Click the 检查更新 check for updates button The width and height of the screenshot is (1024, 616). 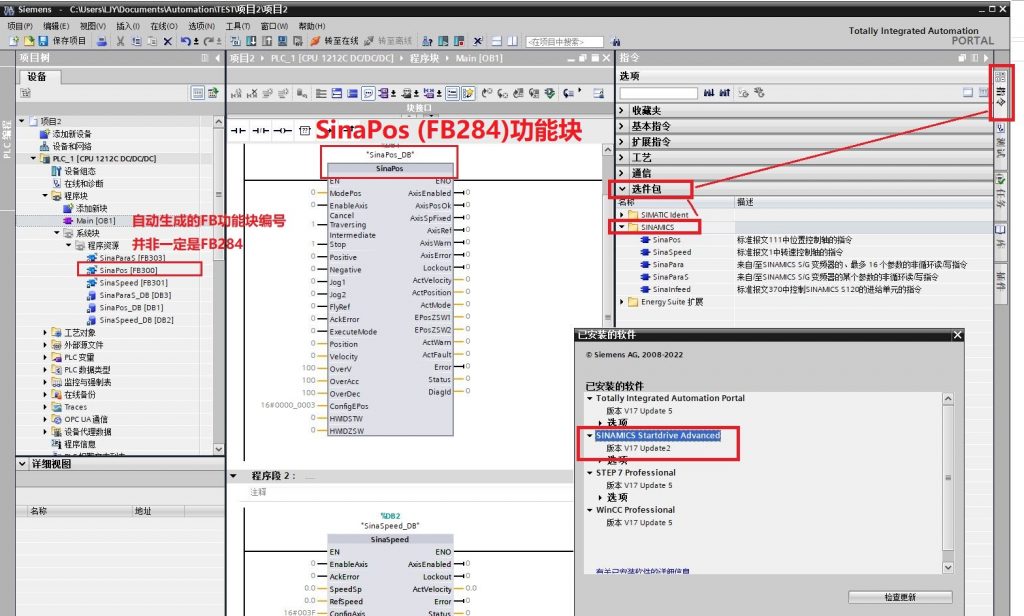pos(900,597)
